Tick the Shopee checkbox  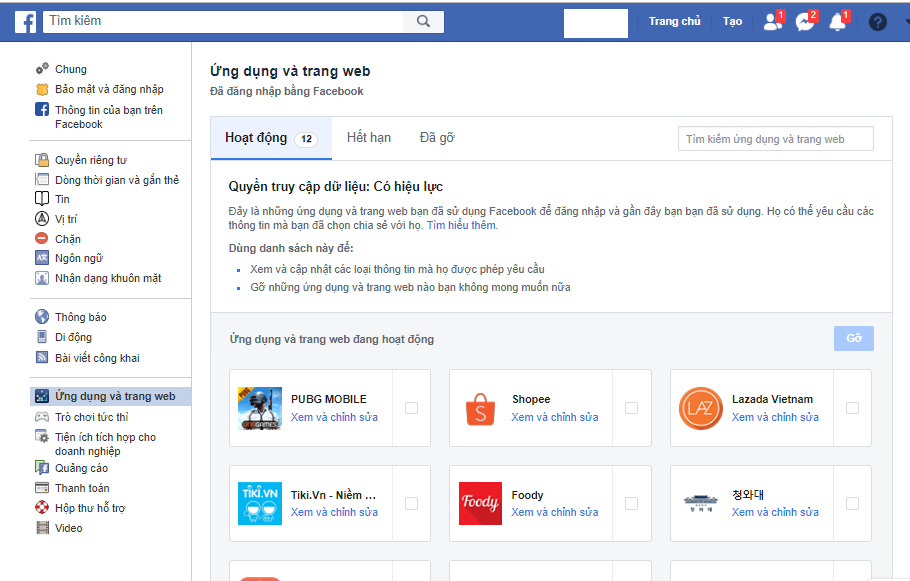coord(631,408)
